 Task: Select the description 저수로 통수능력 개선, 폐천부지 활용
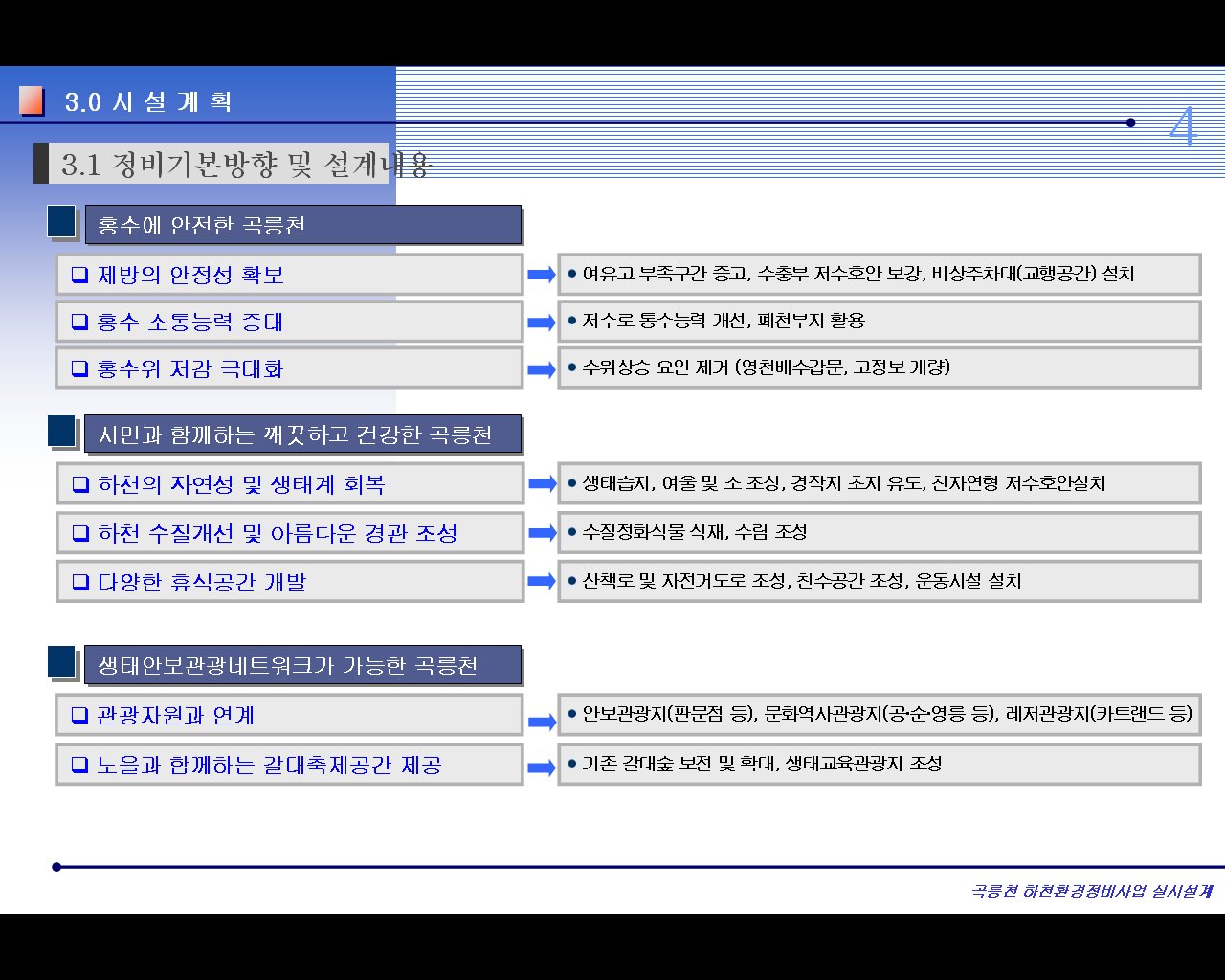880,321
